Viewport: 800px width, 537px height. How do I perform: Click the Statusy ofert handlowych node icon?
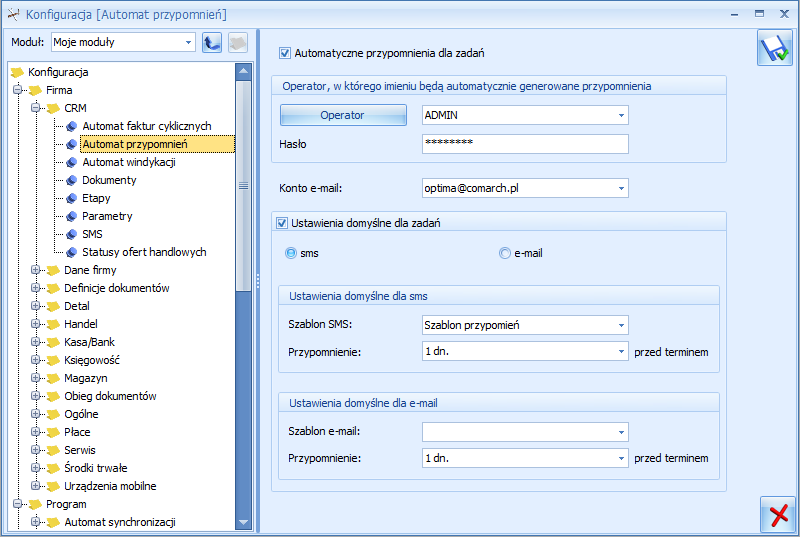[71, 252]
